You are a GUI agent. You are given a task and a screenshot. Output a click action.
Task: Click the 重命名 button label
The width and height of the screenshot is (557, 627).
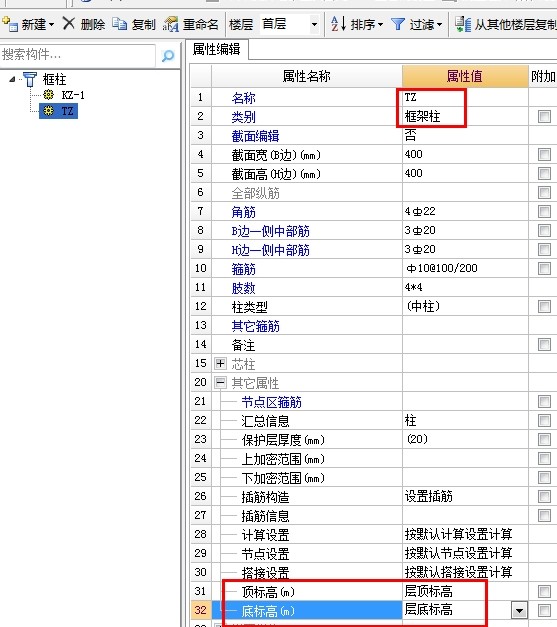tap(201, 24)
